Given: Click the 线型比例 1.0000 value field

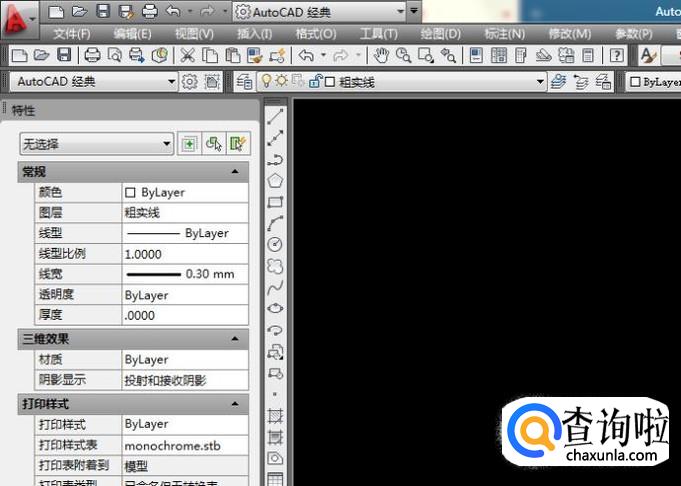Looking at the screenshot, I should [x=185, y=254].
